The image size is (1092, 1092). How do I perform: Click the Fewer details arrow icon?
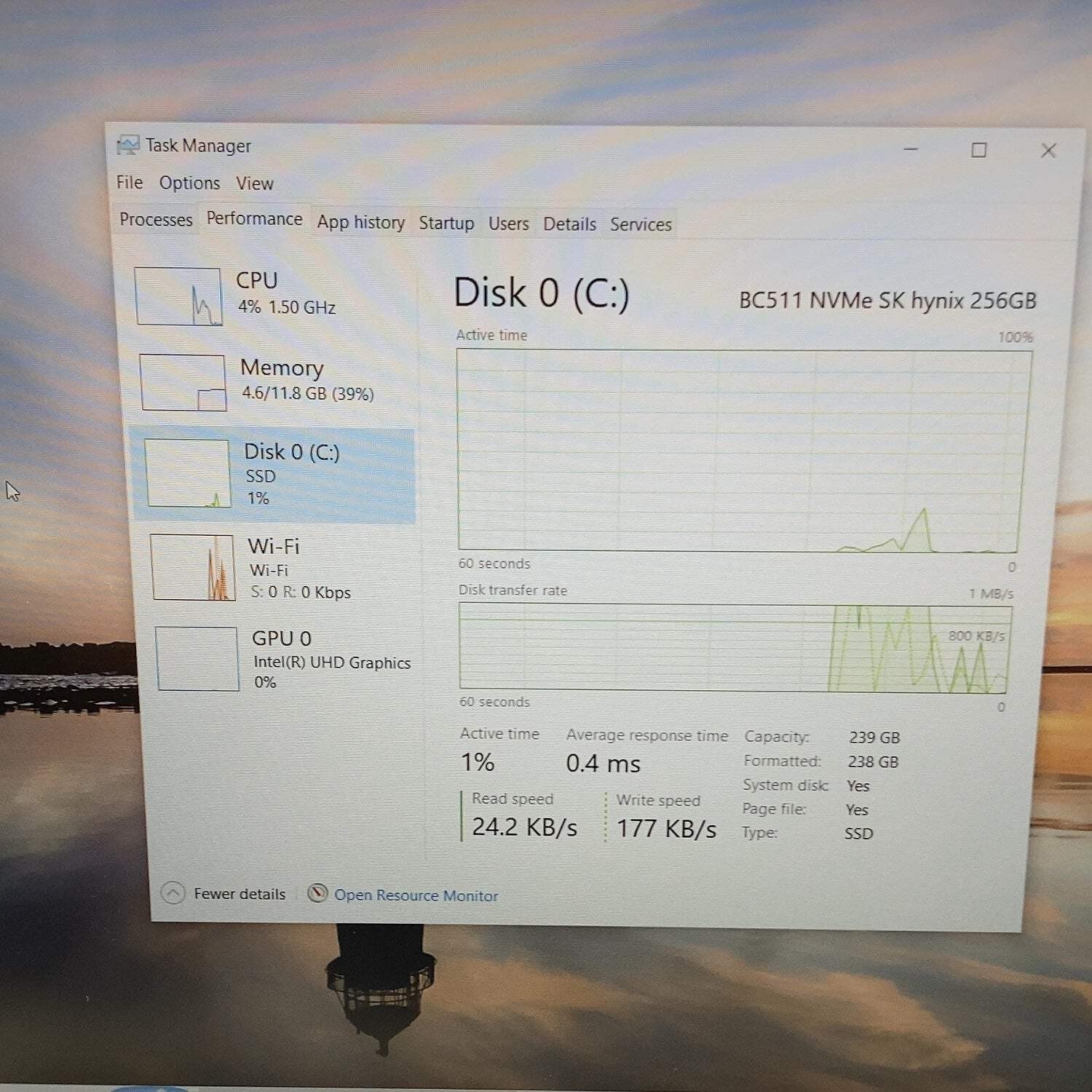point(173,893)
